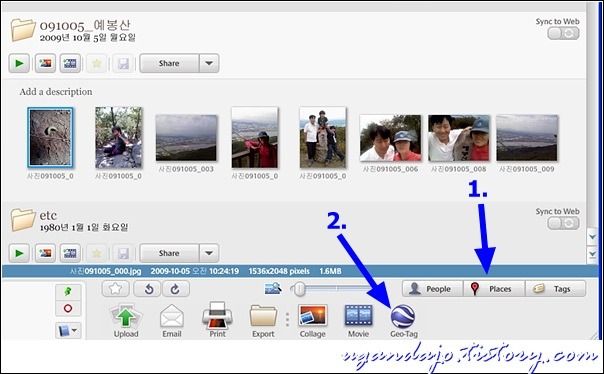Create movie presentation in etc folder toolbar
Viewport: 604px width, 374px height.
tap(70, 253)
